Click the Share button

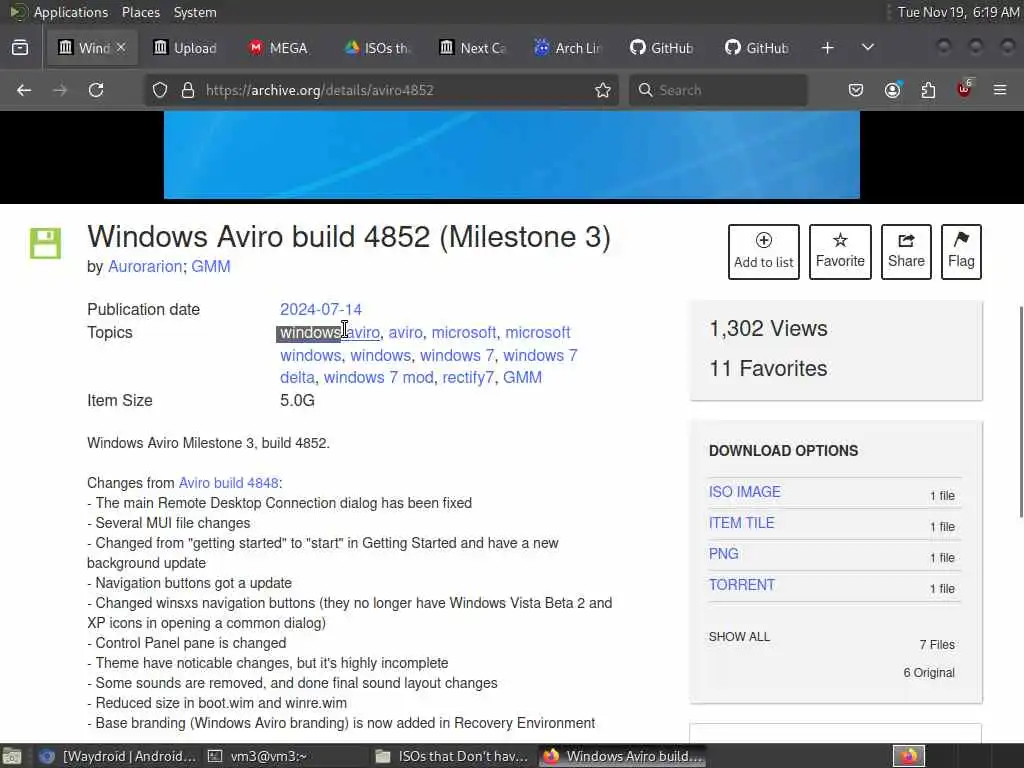(906, 252)
